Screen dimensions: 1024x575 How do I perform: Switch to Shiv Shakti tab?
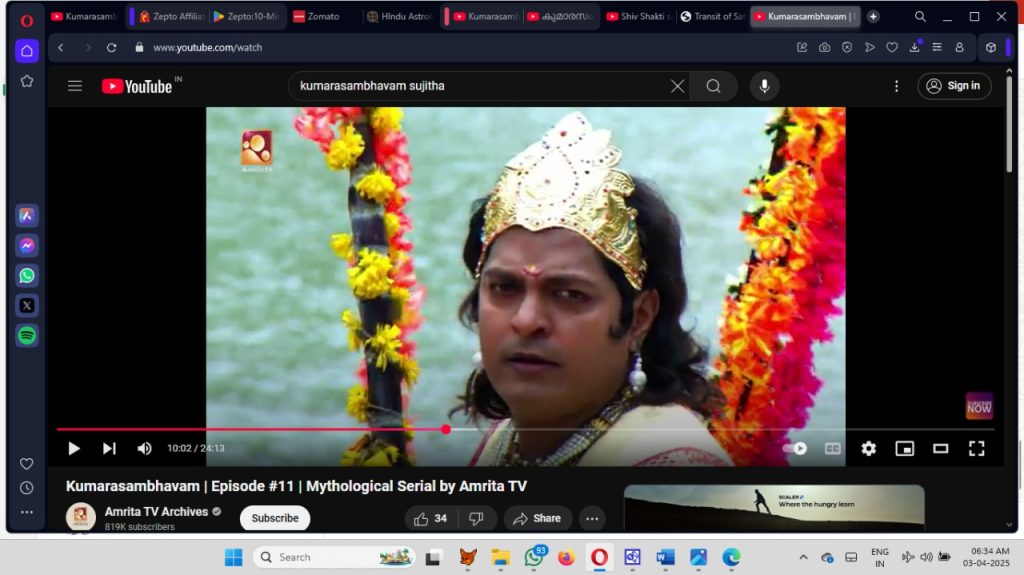click(x=638, y=16)
